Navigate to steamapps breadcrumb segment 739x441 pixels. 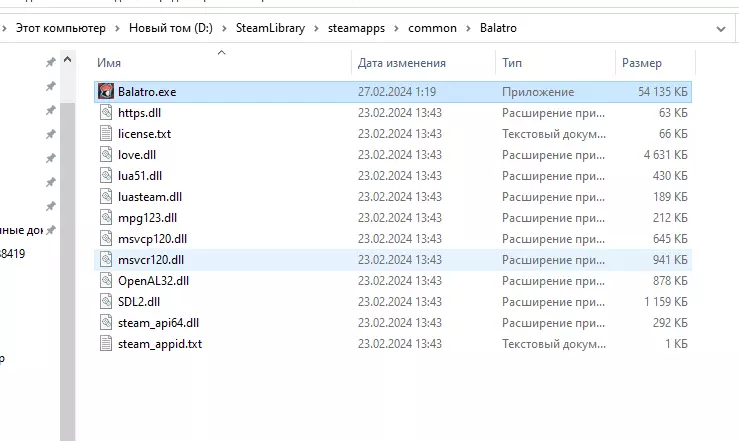(x=356, y=28)
